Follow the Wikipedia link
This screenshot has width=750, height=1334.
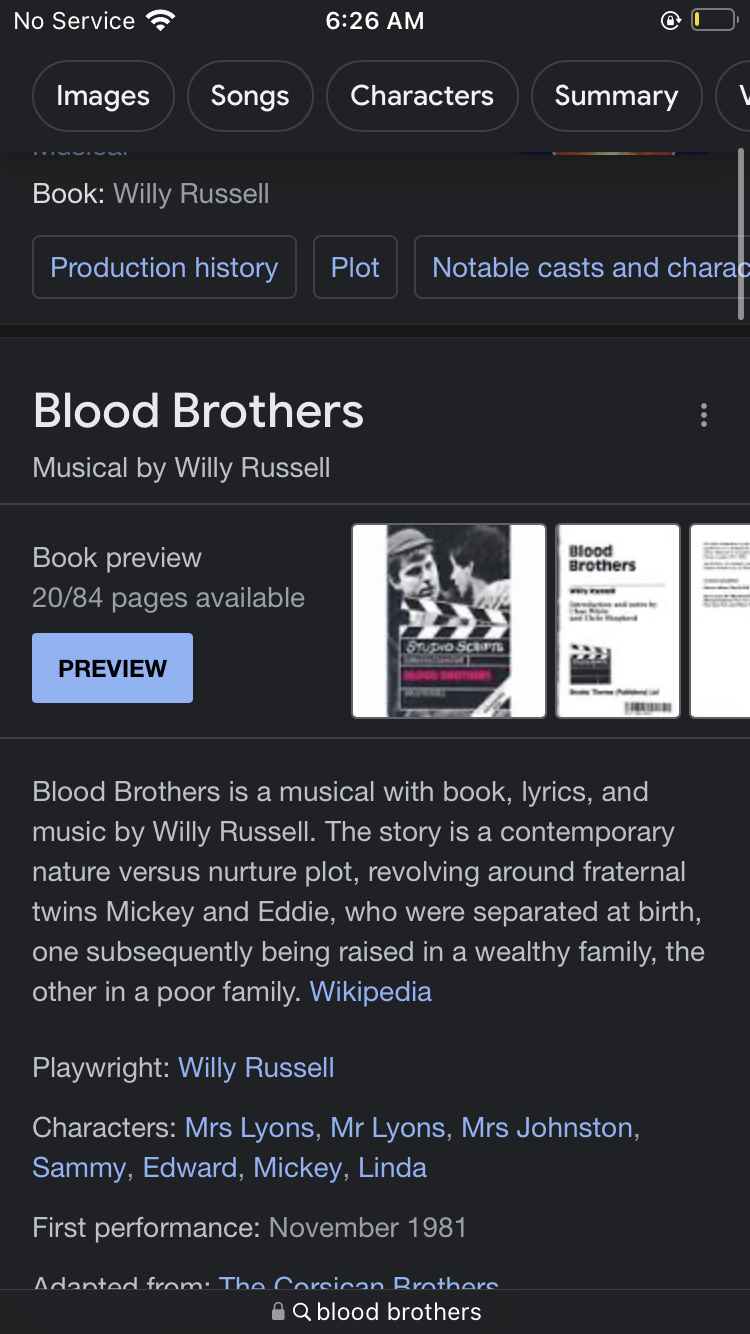(371, 992)
